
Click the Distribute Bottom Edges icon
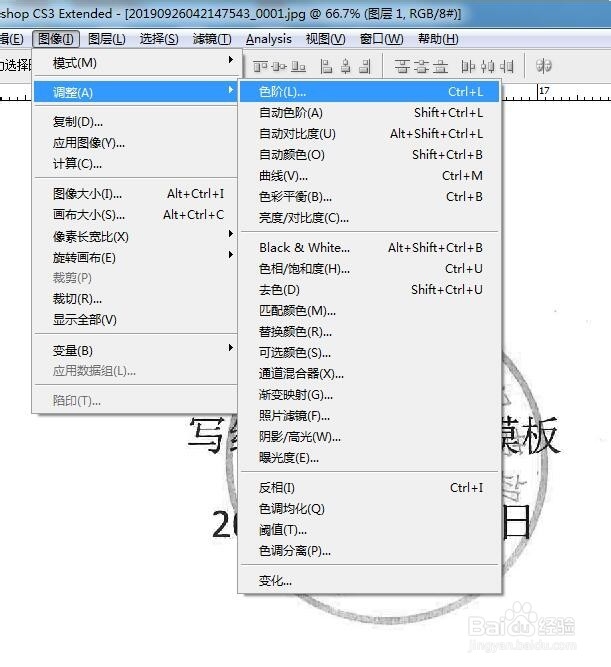(440, 66)
